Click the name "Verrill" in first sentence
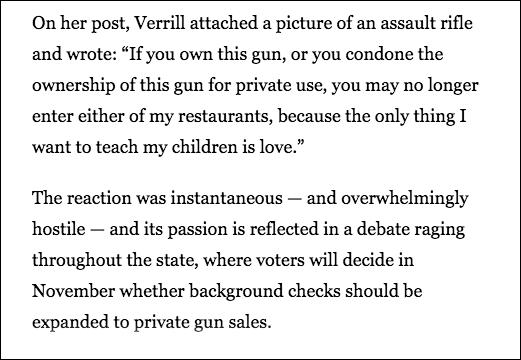The image size is (521, 360). click(159, 23)
